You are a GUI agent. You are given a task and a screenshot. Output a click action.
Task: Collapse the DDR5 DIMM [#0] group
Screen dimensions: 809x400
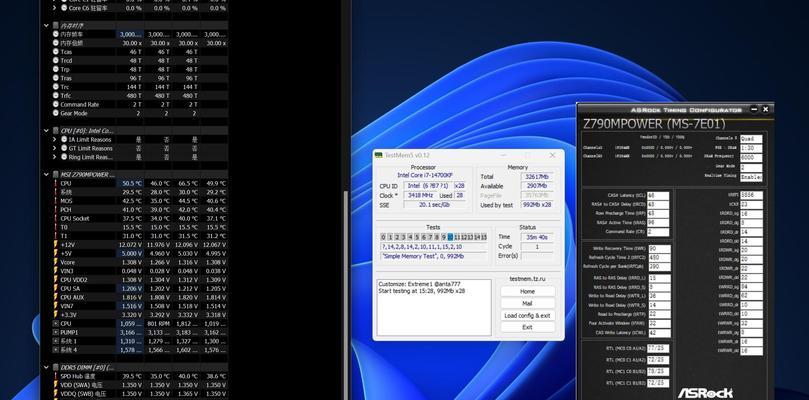pos(46,367)
